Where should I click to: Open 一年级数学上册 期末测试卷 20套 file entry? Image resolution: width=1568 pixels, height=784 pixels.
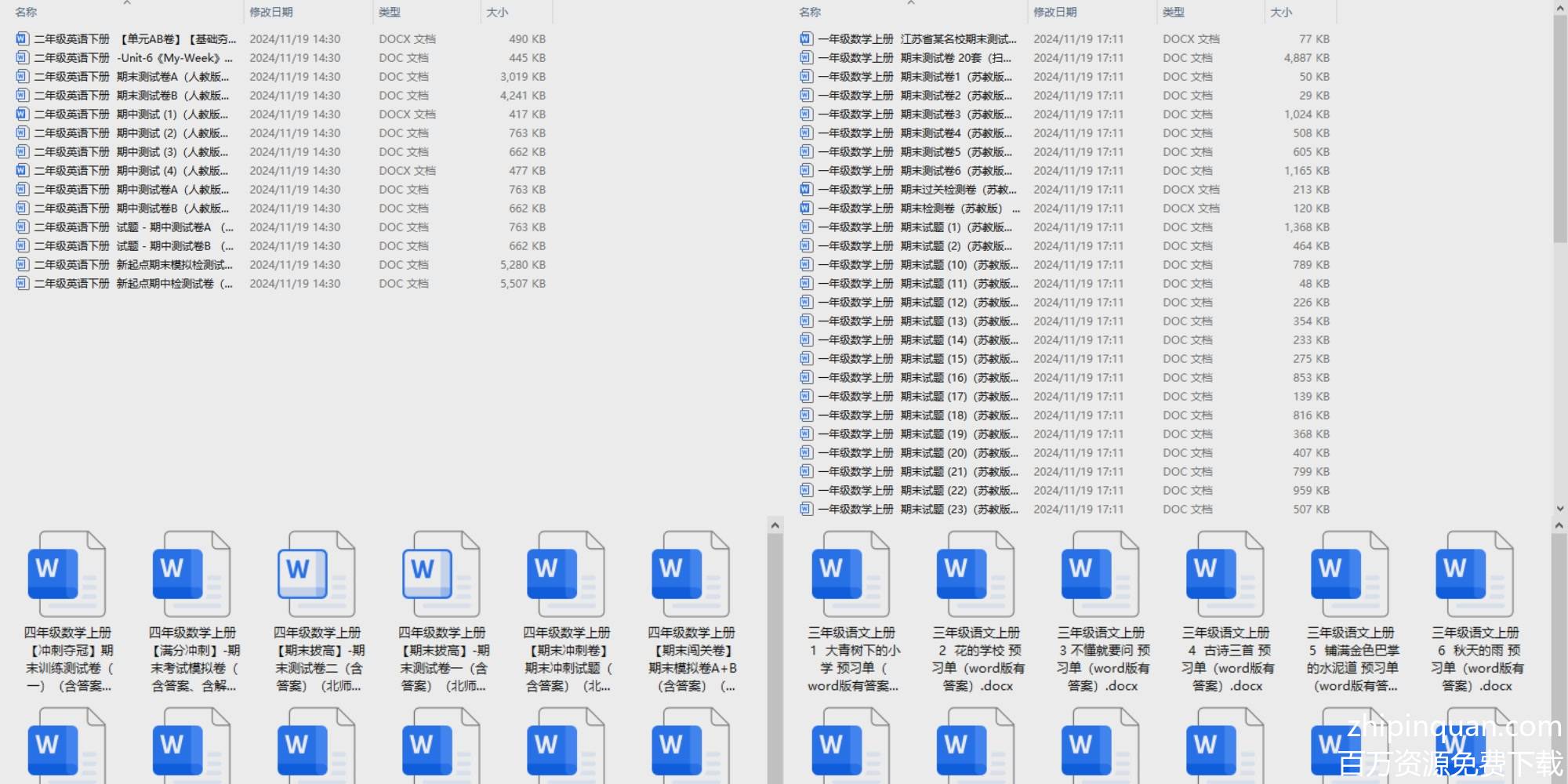point(917,58)
